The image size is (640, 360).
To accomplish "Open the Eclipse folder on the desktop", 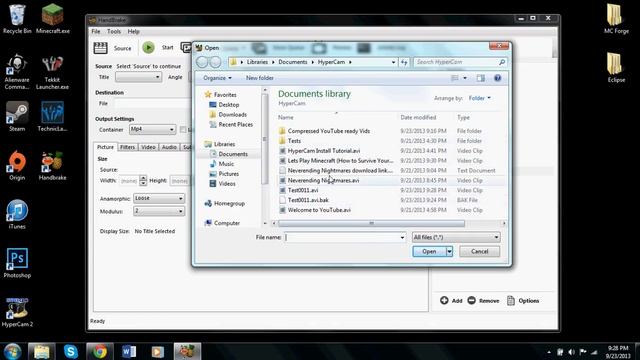I will point(616,67).
